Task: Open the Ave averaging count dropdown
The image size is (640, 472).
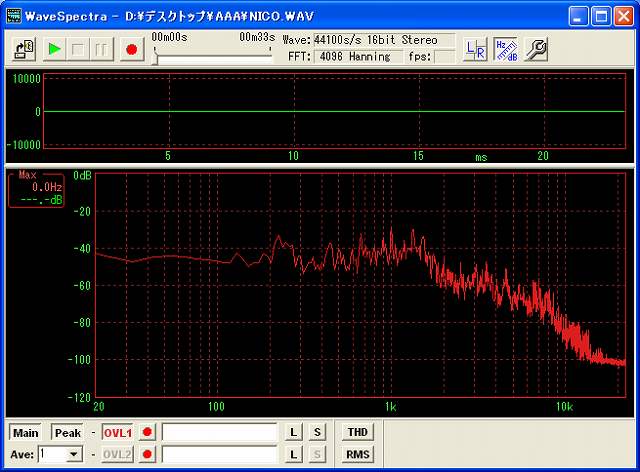Action: 74,454
